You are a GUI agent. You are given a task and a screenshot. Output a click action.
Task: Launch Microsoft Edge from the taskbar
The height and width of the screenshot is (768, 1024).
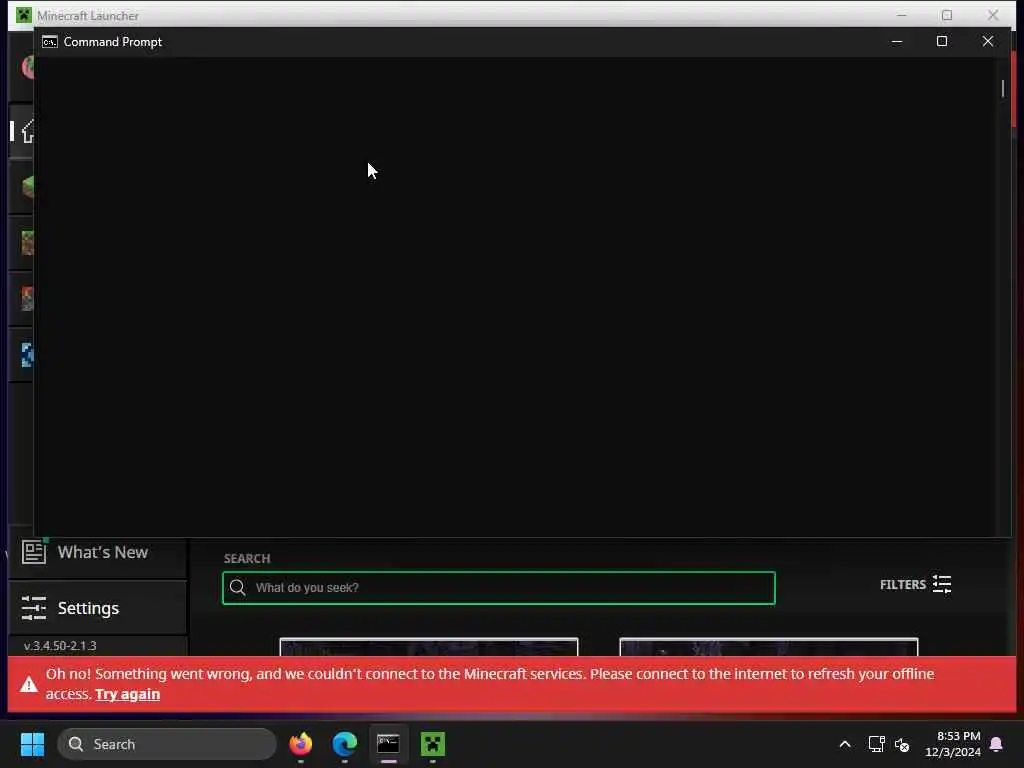tap(345, 744)
